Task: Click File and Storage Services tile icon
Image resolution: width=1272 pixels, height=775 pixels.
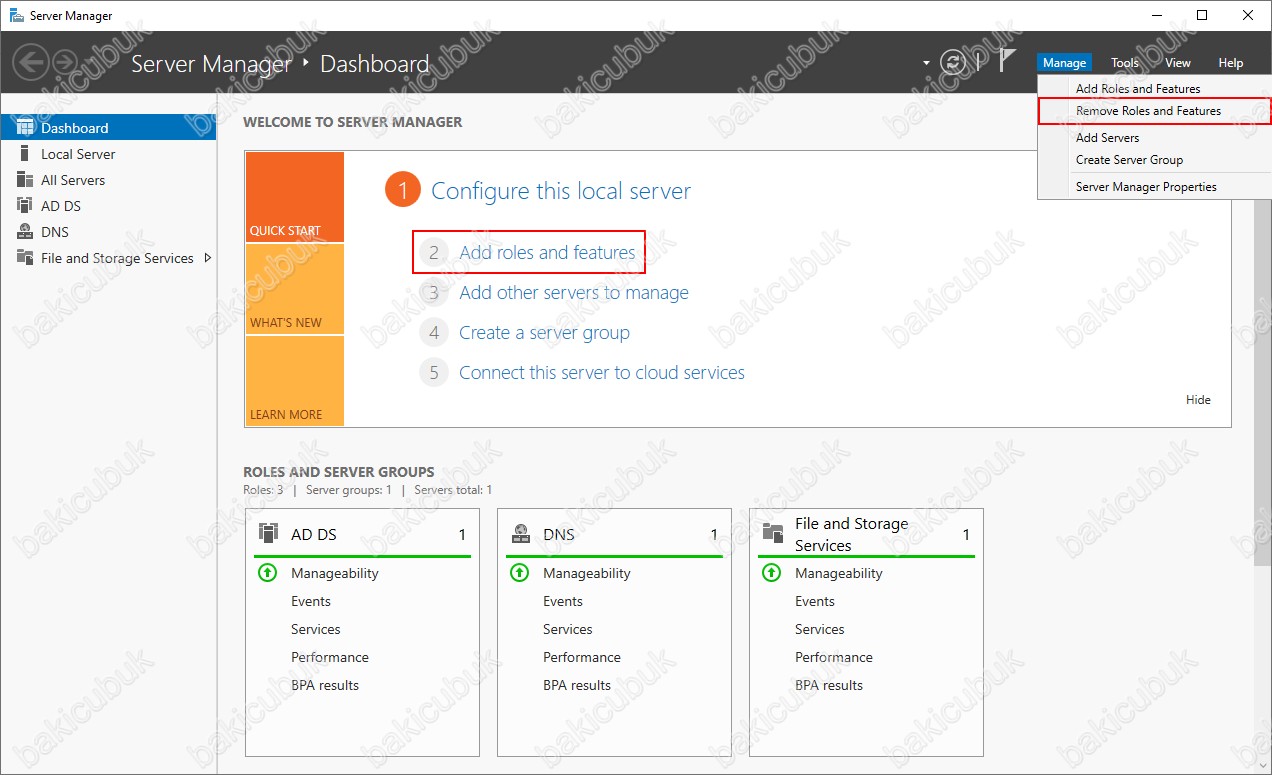Action: (772, 533)
